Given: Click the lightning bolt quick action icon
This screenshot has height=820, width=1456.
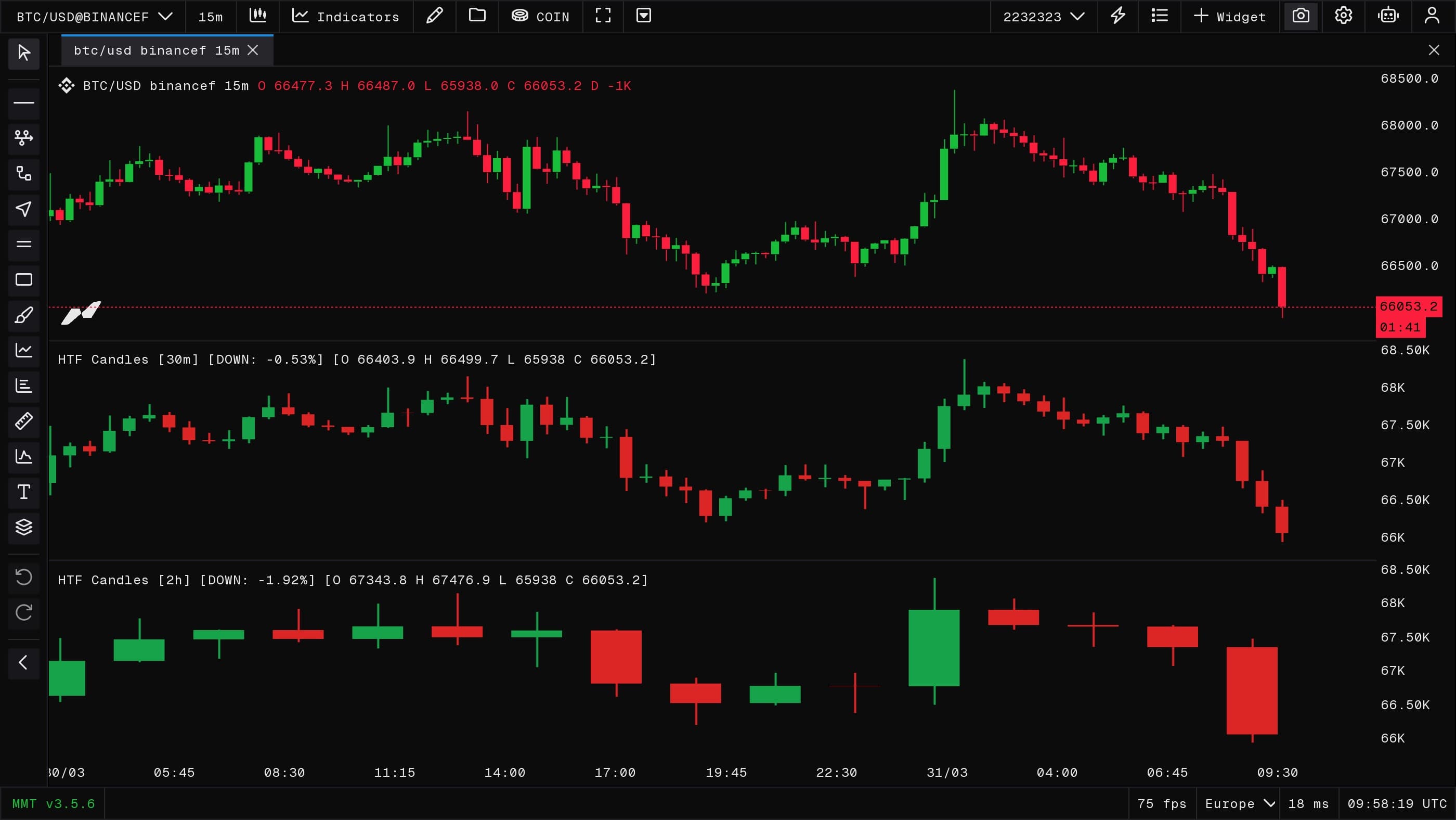Looking at the screenshot, I should (1117, 16).
